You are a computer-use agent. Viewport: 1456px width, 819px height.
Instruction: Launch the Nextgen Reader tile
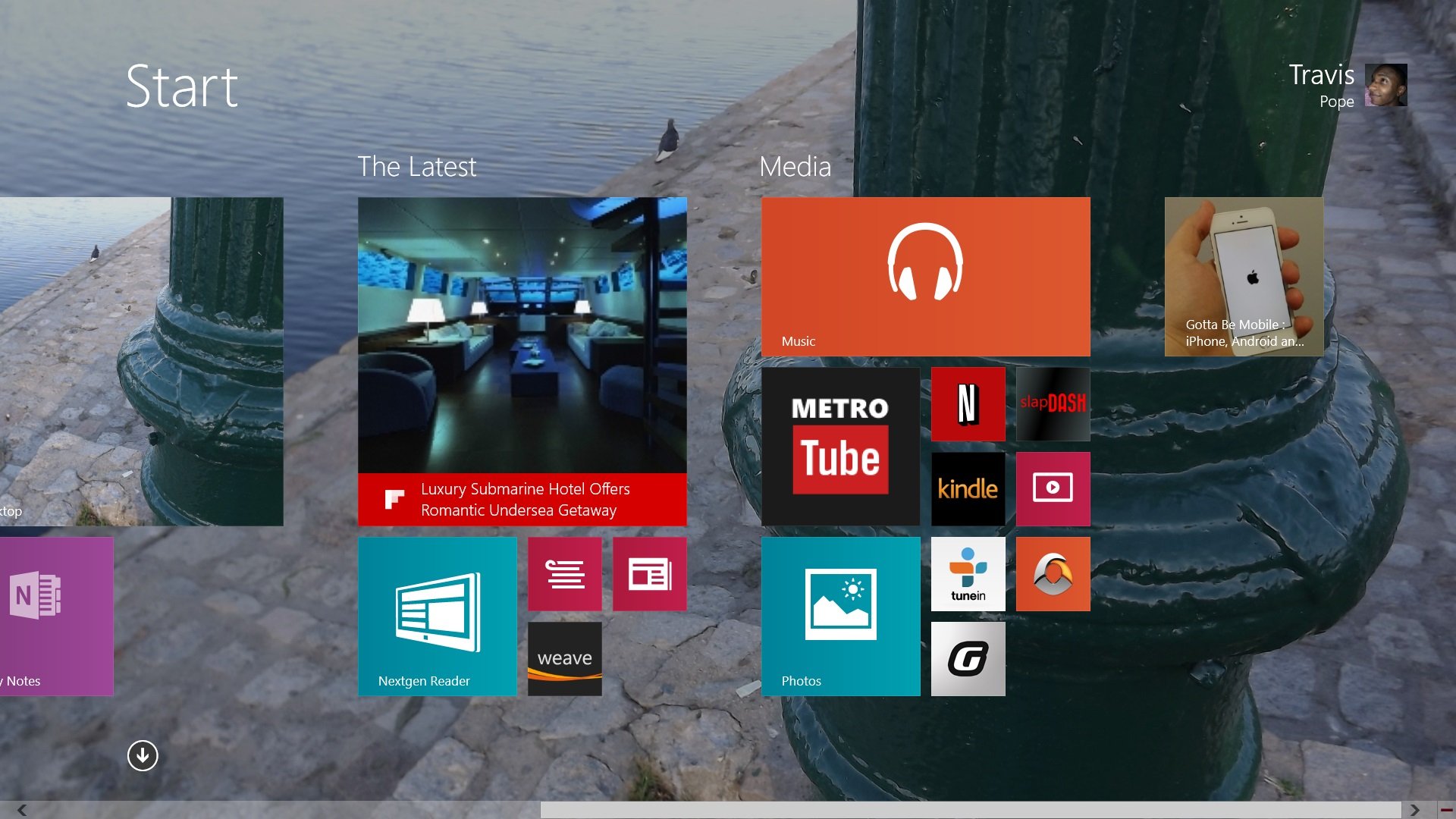[438, 617]
